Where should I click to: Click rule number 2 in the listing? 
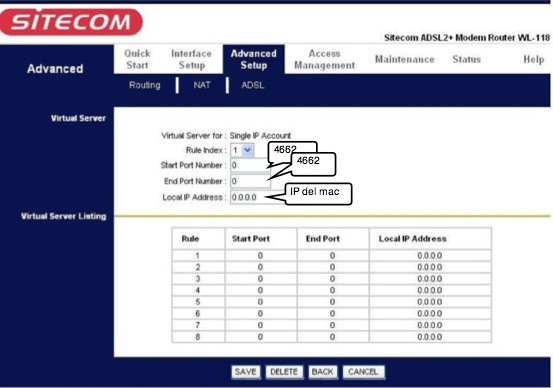[198, 267]
